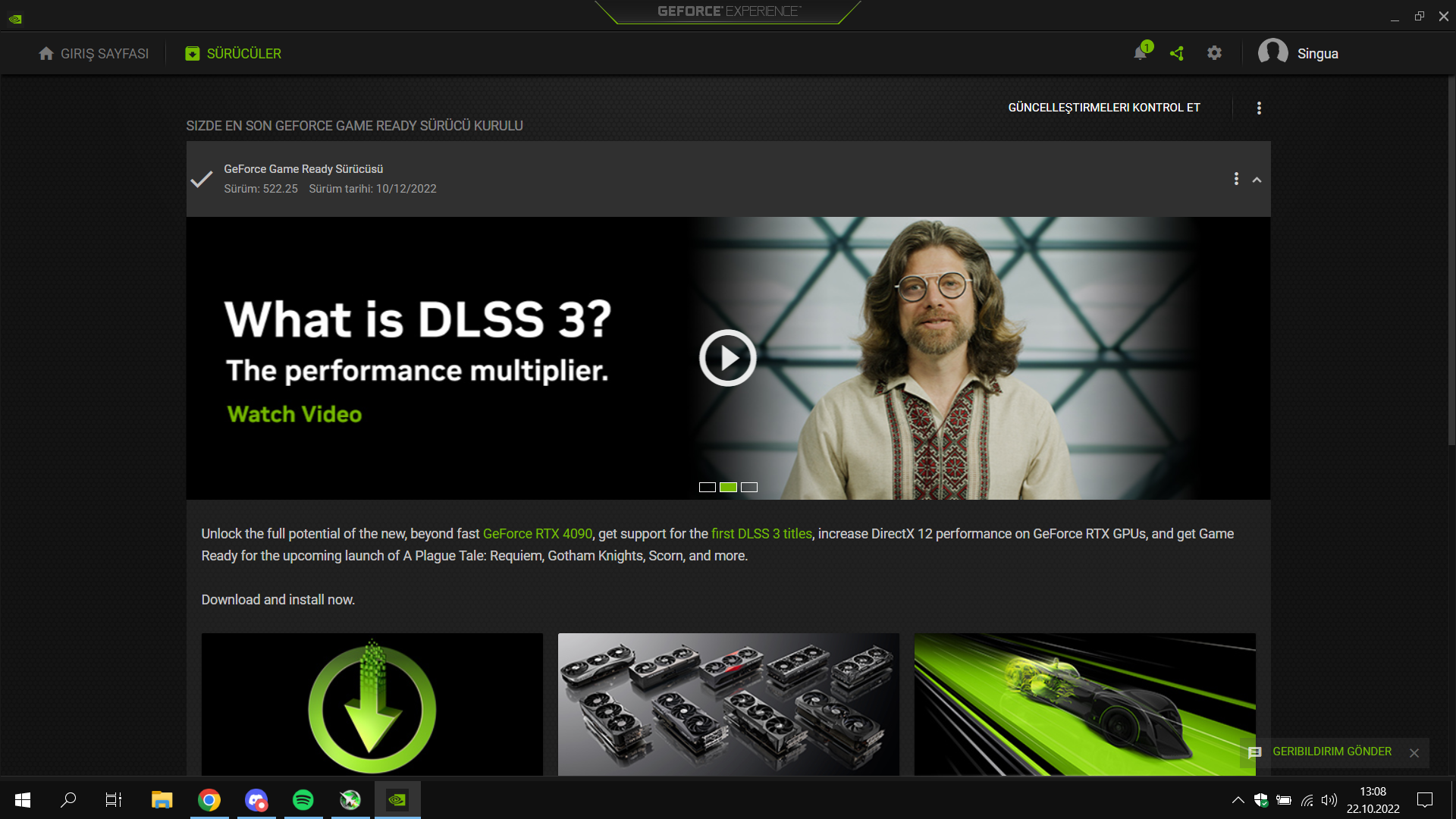Viewport: 1456px width, 819px height.
Task: Click GÜNCELLEŞTİRMELERİ KONTROL ET button
Action: (x=1103, y=108)
